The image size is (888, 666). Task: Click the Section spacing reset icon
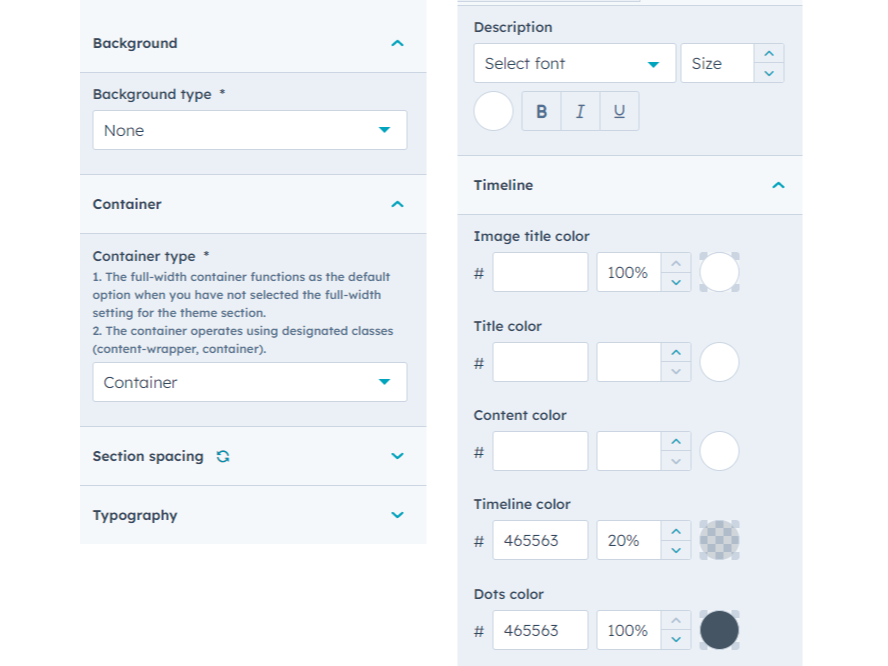point(223,456)
